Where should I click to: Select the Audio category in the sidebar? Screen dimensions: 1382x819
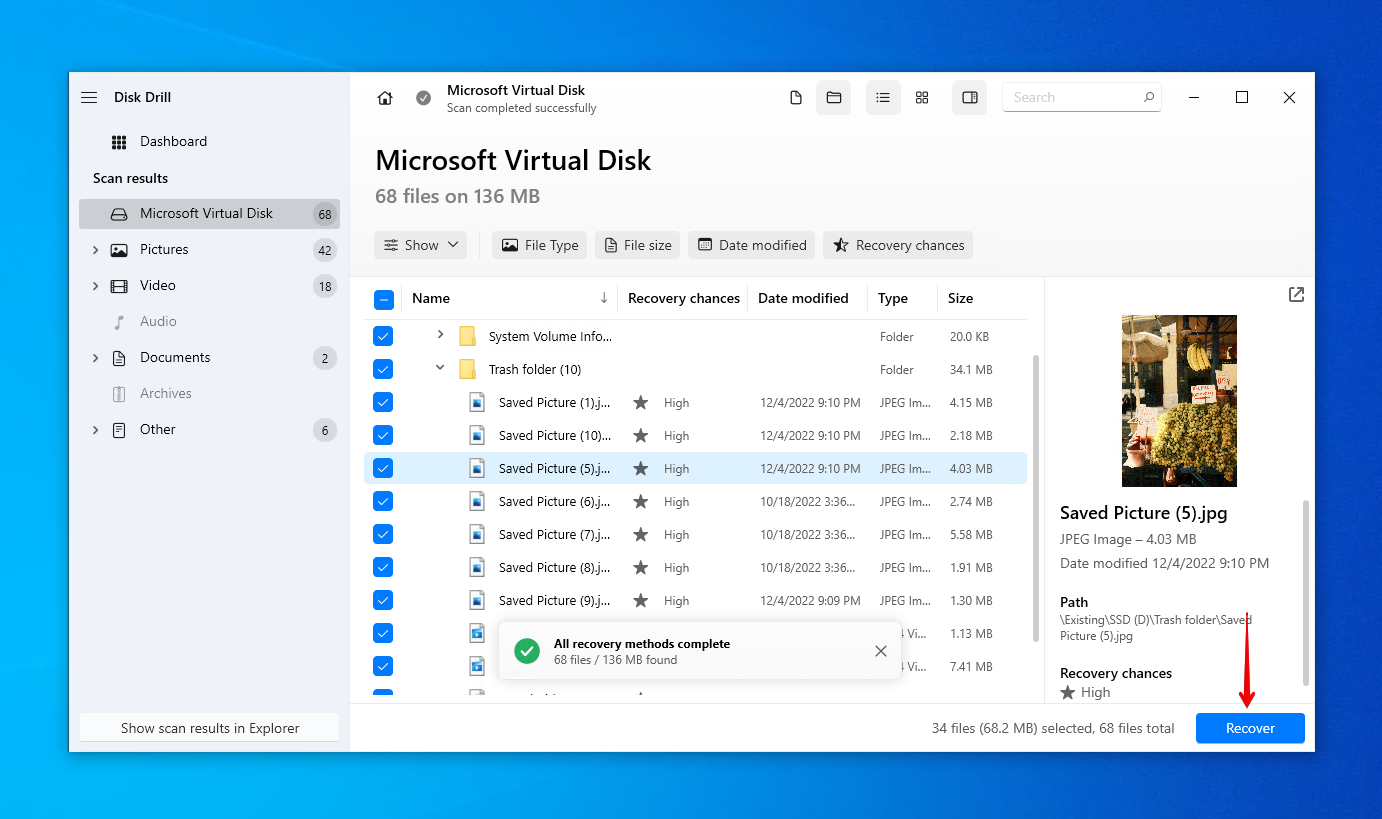point(159,321)
